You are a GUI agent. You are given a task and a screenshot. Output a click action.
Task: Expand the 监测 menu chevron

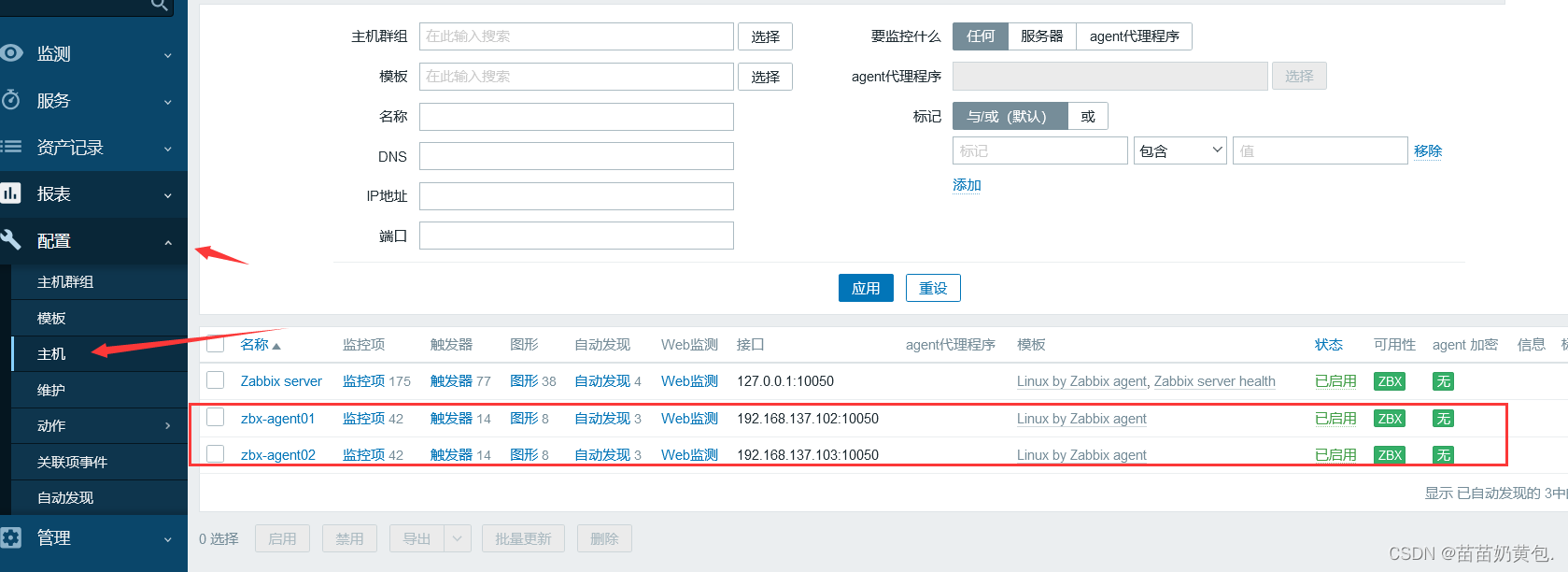(x=168, y=55)
